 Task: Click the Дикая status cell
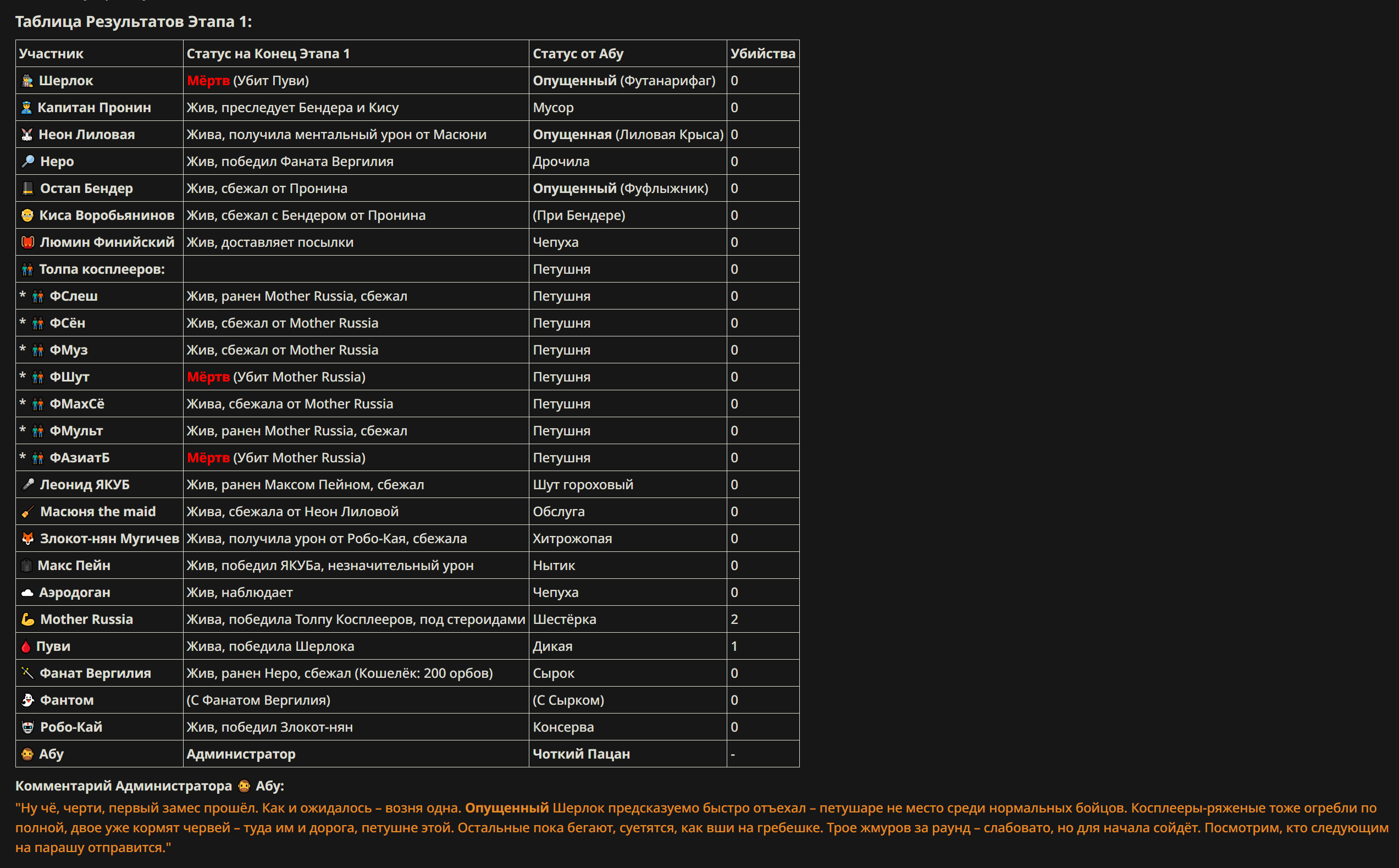627,647
